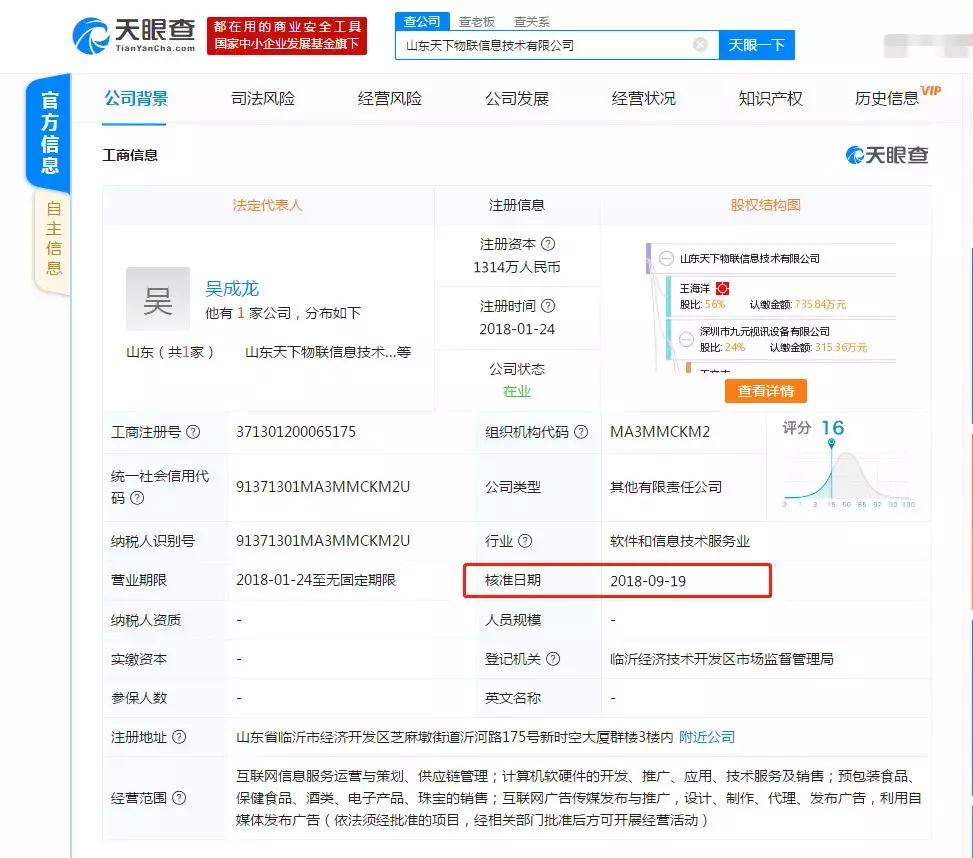The image size is (973, 858).
Task: Switch to the 查老板 search tab
Action: point(476,21)
